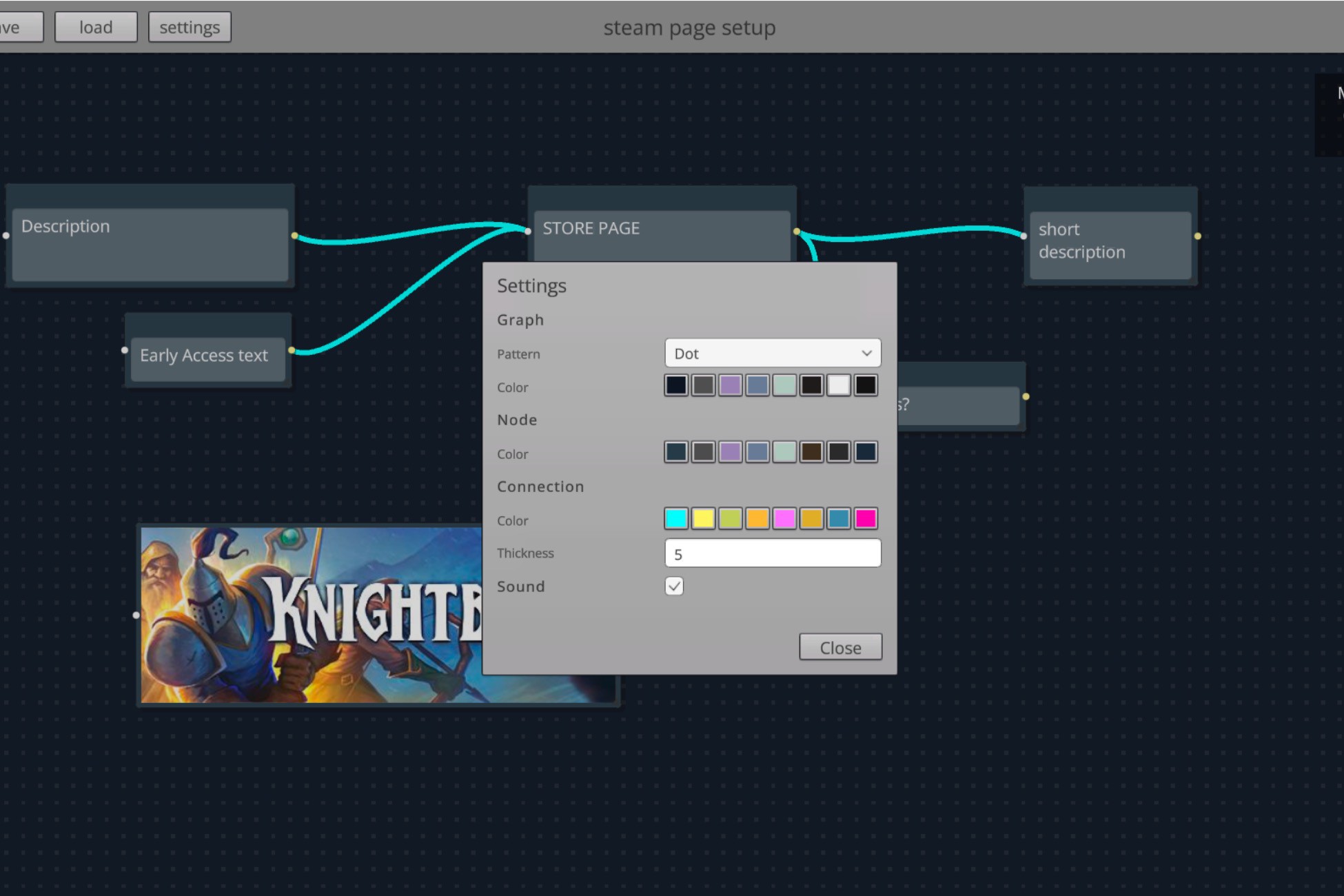The image size is (1344, 896).
Task: Click the Early Access text output port
Action: pos(293,350)
